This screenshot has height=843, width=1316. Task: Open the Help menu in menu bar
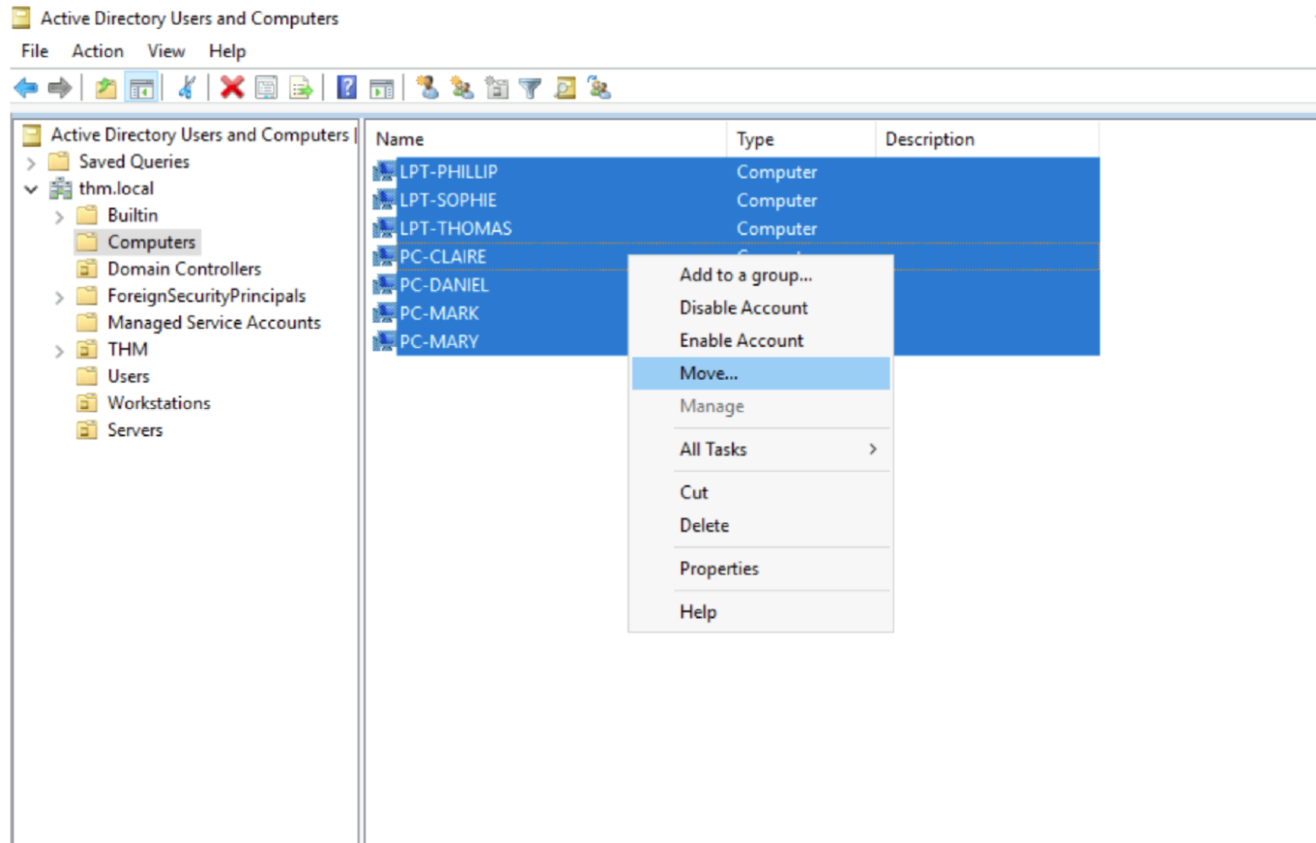[x=227, y=51]
